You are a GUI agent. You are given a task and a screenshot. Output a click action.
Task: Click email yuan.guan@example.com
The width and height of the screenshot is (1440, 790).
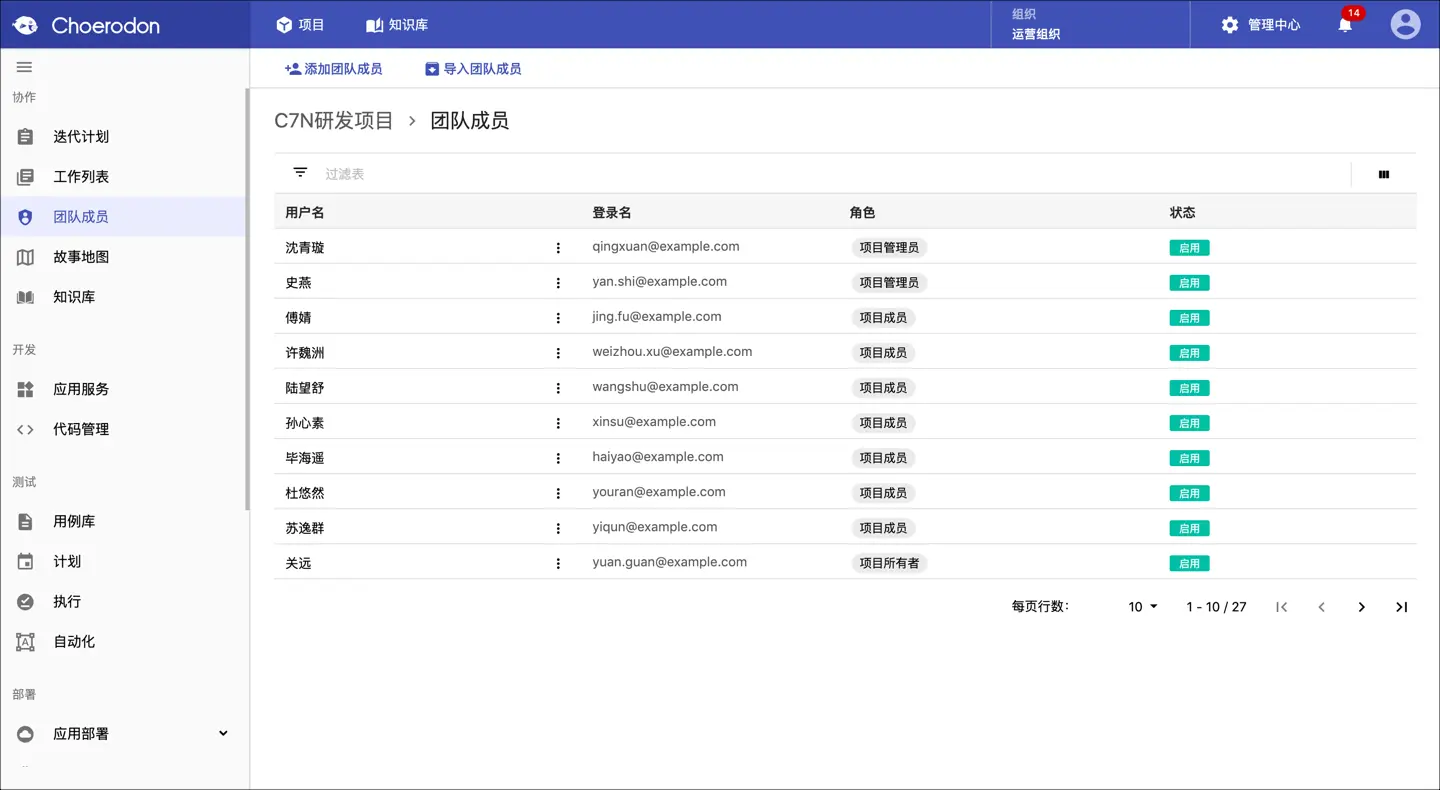pos(669,562)
